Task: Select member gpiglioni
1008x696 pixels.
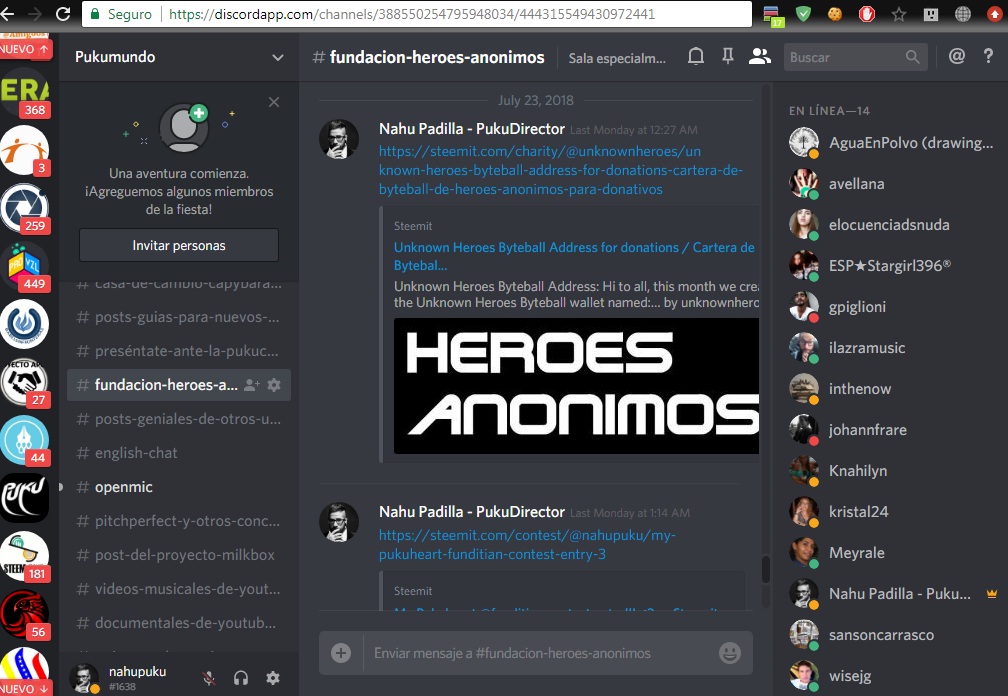Action: point(890,307)
